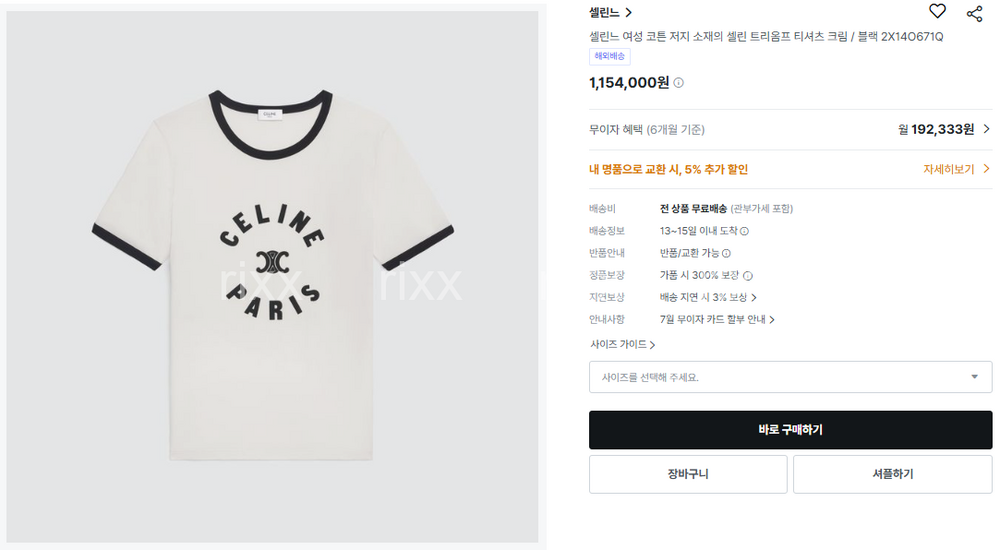The width and height of the screenshot is (1000, 550).
Task: Expand the 사이즈 가이드 size guide
Action: [622, 345]
